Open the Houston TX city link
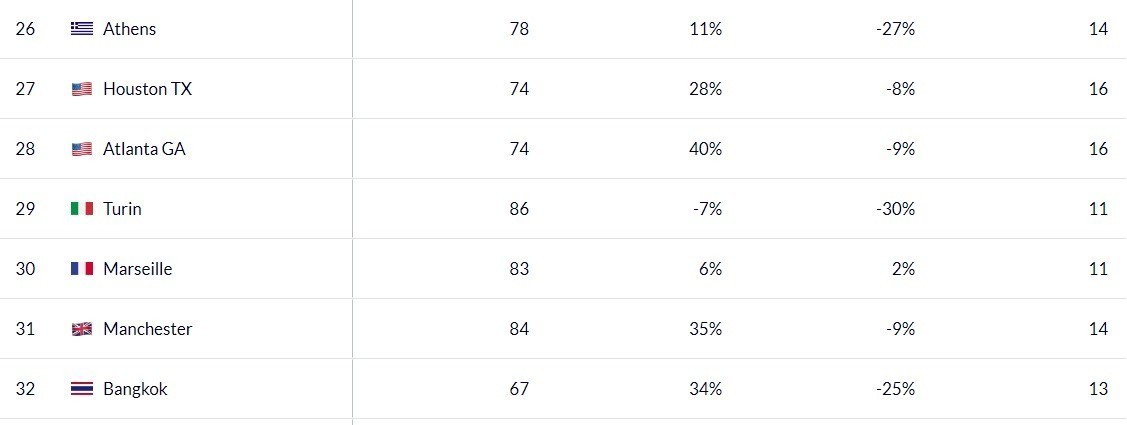This screenshot has width=1127, height=425. click(x=147, y=89)
